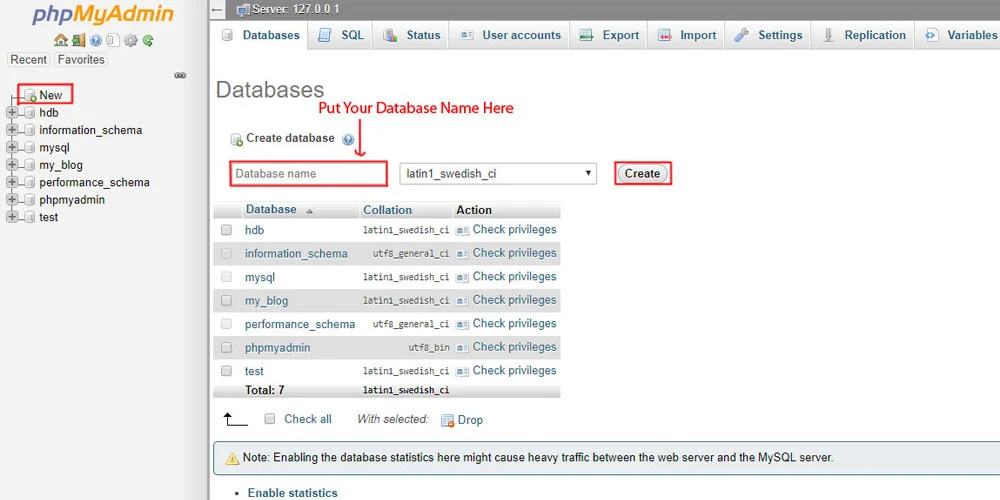Click the my_blog database icon in the tree
Screen dimensions: 1000x500
click(x=29, y=165)
